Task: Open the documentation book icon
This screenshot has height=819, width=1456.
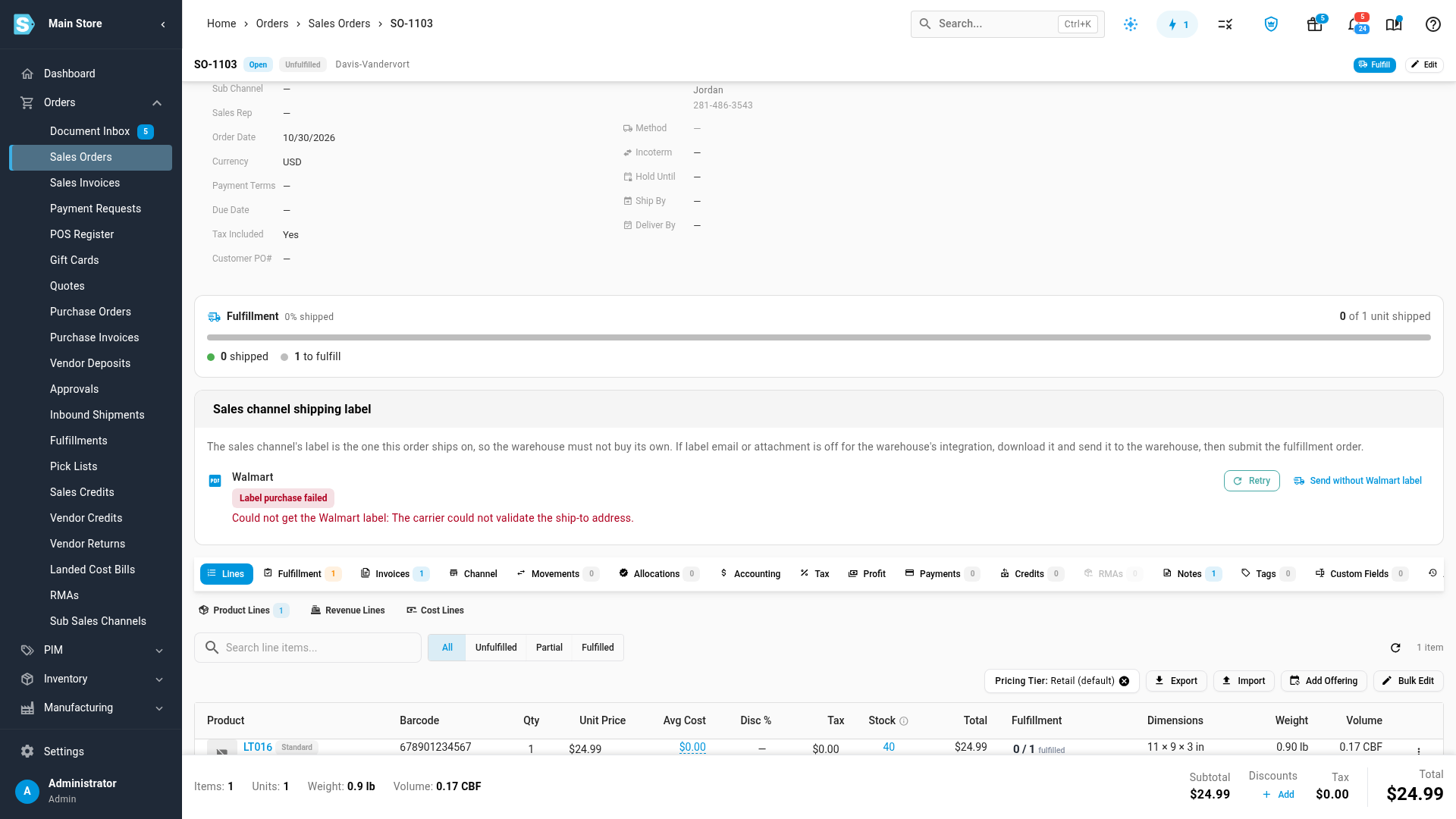Action: pos(1394,24)
